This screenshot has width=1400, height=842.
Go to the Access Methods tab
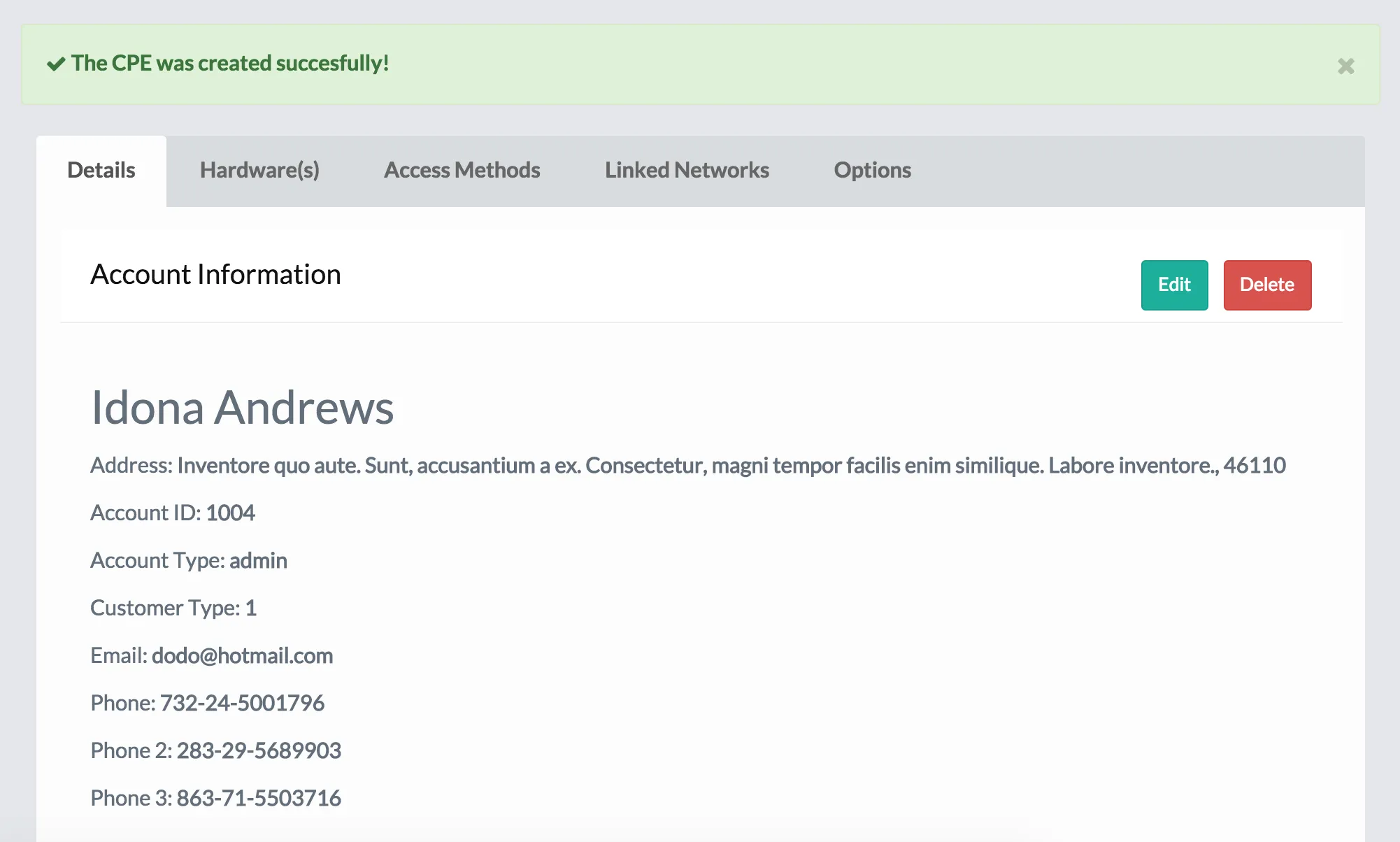[462, 170]
